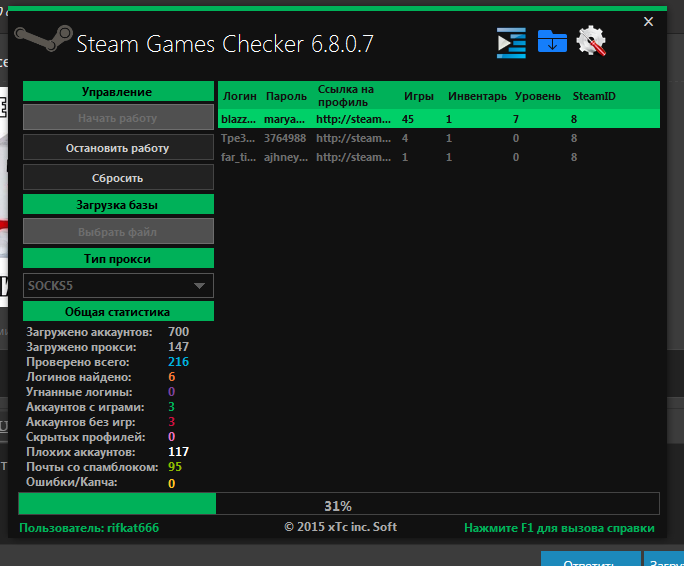This screenshot has height=566, width=684.
Task: Expand proxy type list via dropdown arrow
Action: 199,286
